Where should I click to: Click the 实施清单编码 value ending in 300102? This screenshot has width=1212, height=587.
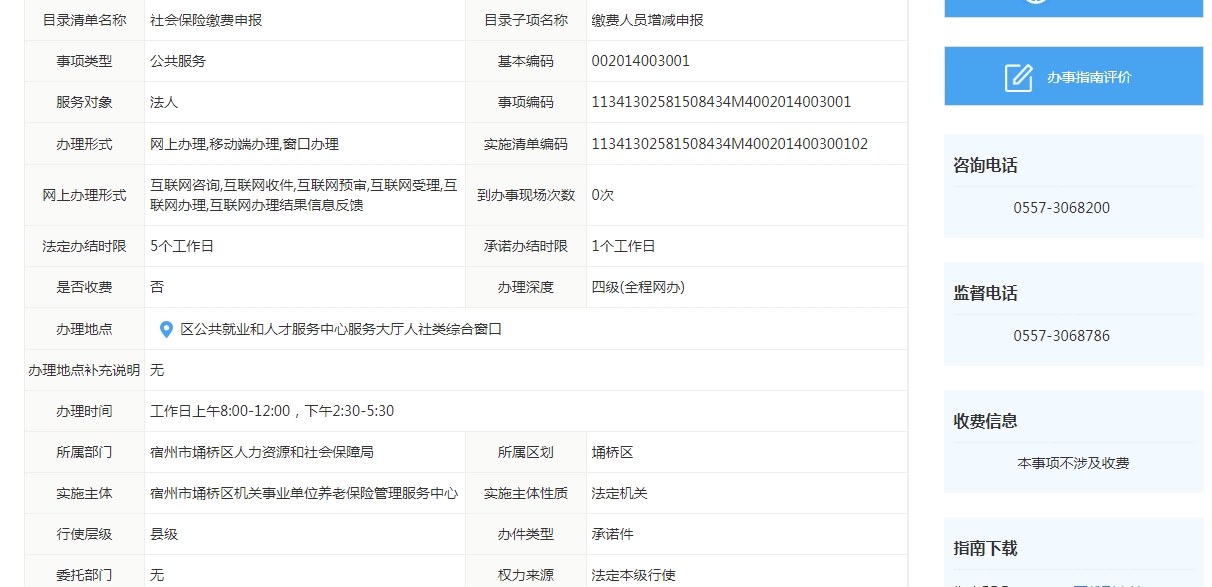tap(729, 144)
